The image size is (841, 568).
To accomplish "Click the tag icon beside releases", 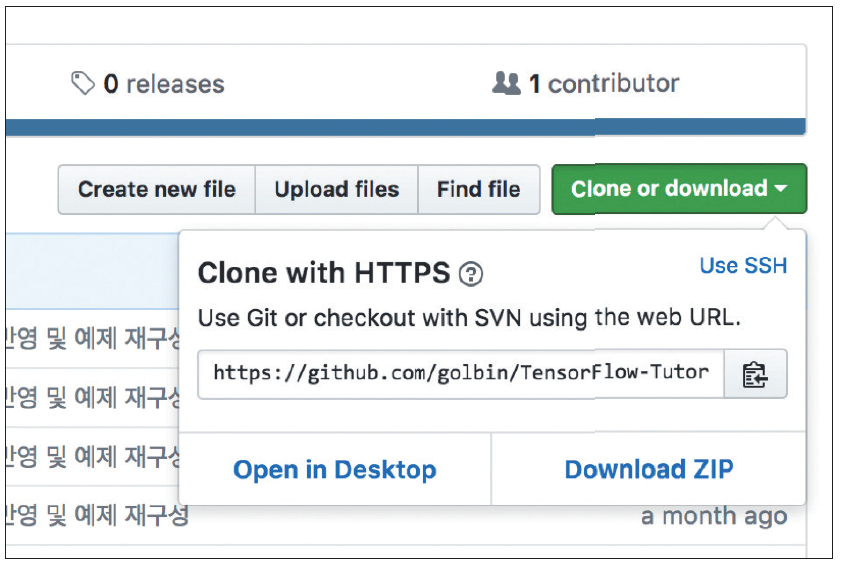I will click(83, 83).
